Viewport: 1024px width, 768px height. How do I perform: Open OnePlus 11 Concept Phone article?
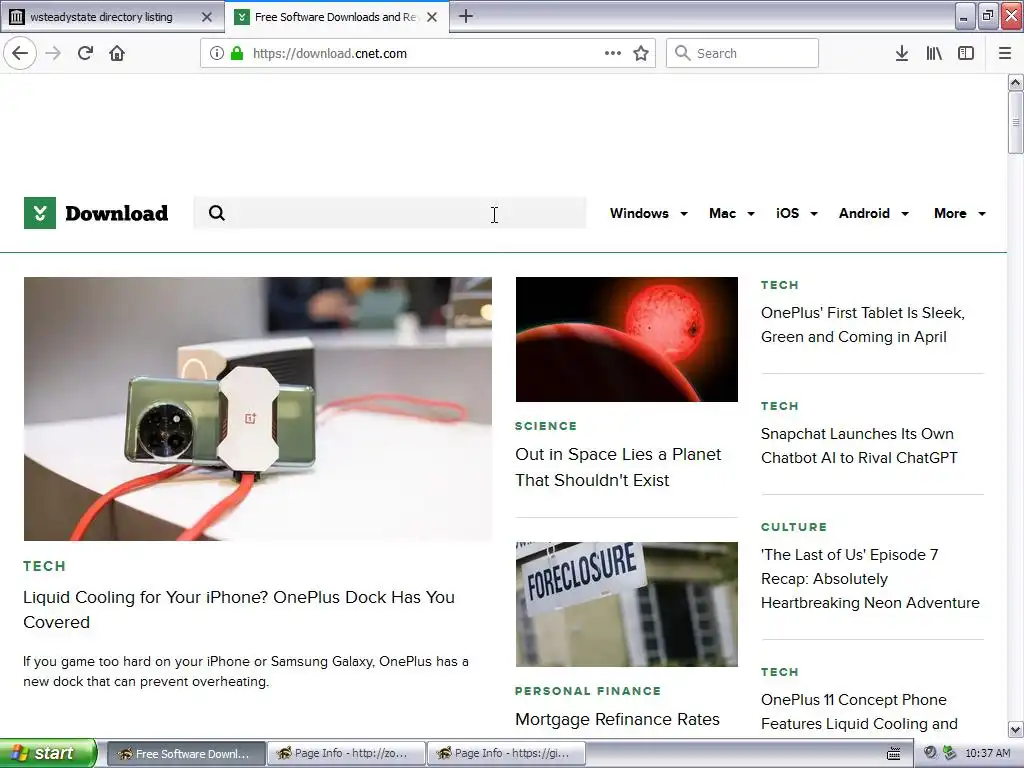click(859, 711)
